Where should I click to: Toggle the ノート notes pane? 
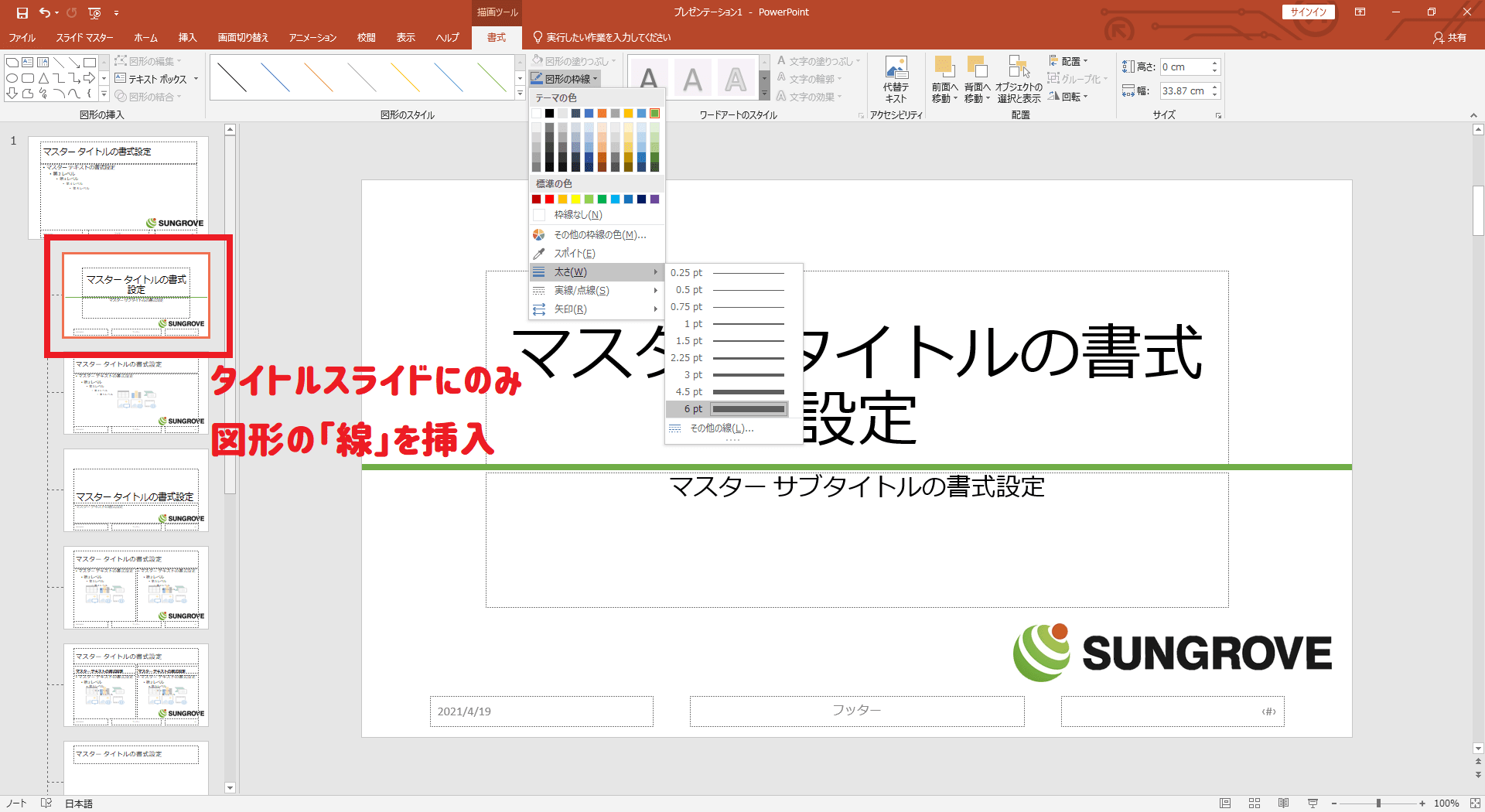coord(17,803)
